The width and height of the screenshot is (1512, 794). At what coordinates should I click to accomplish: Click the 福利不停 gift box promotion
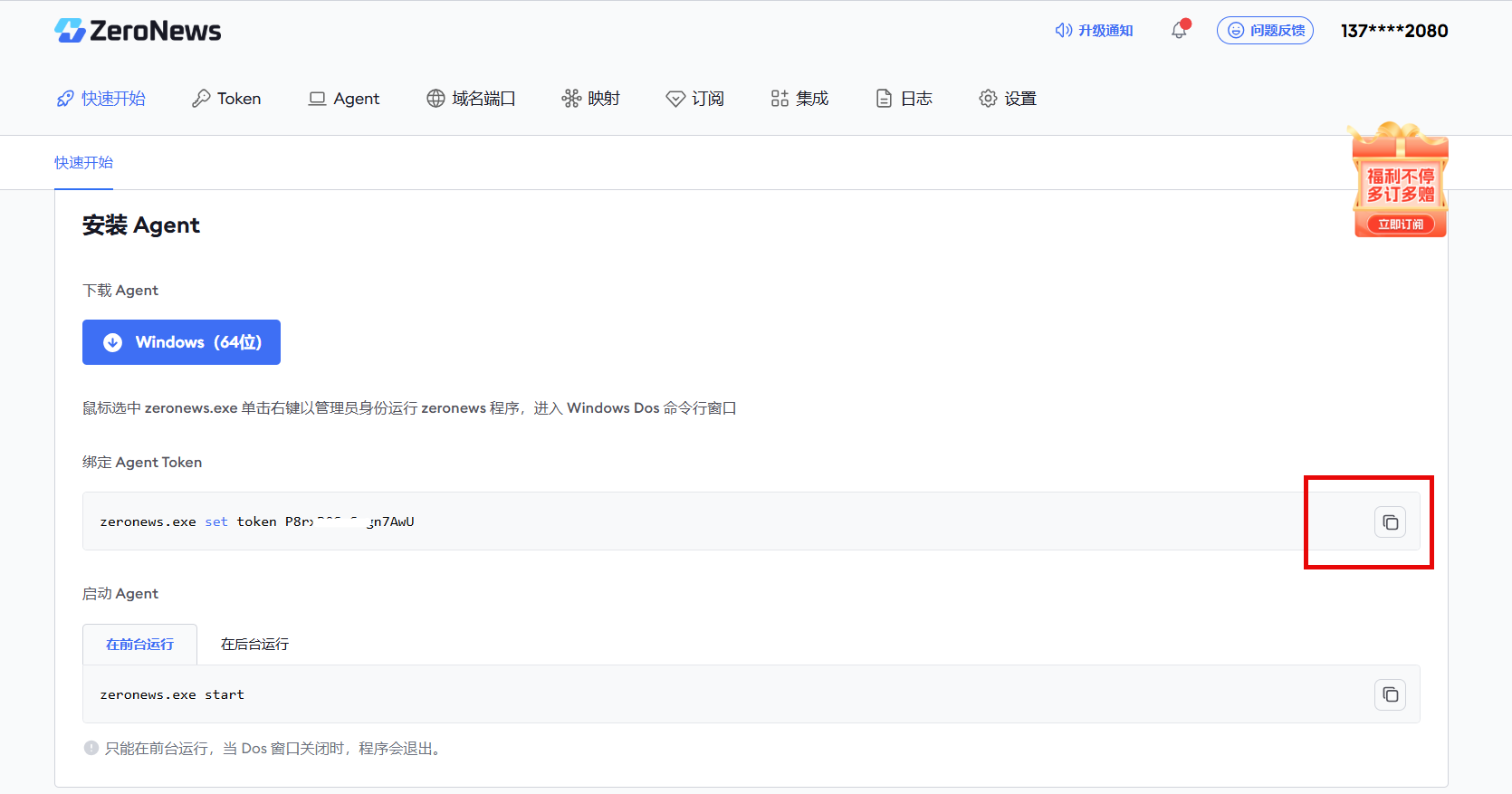(x=1400, y=179)
